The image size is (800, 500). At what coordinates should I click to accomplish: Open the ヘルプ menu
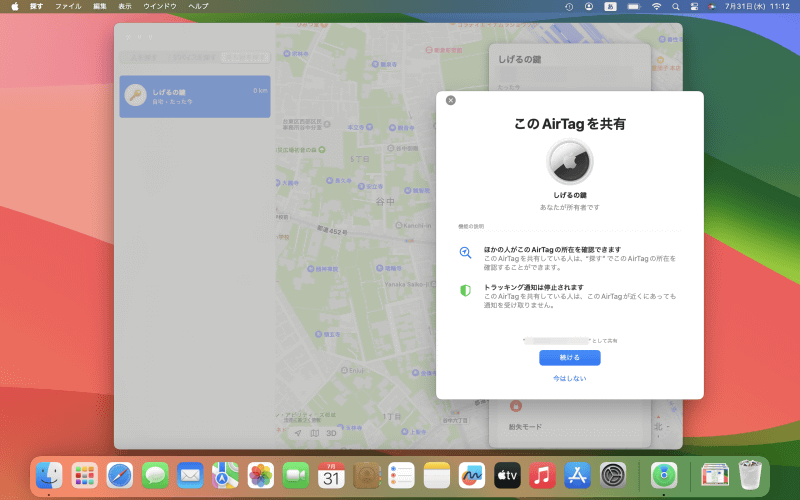(198, 7)
